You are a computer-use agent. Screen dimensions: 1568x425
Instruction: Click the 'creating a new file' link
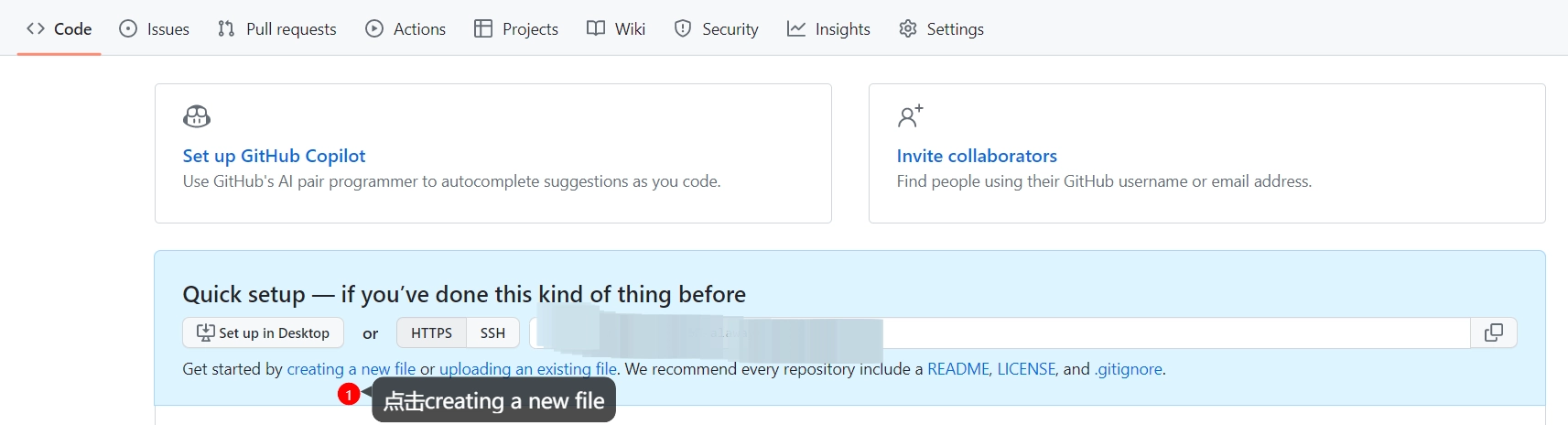point(351,369)
